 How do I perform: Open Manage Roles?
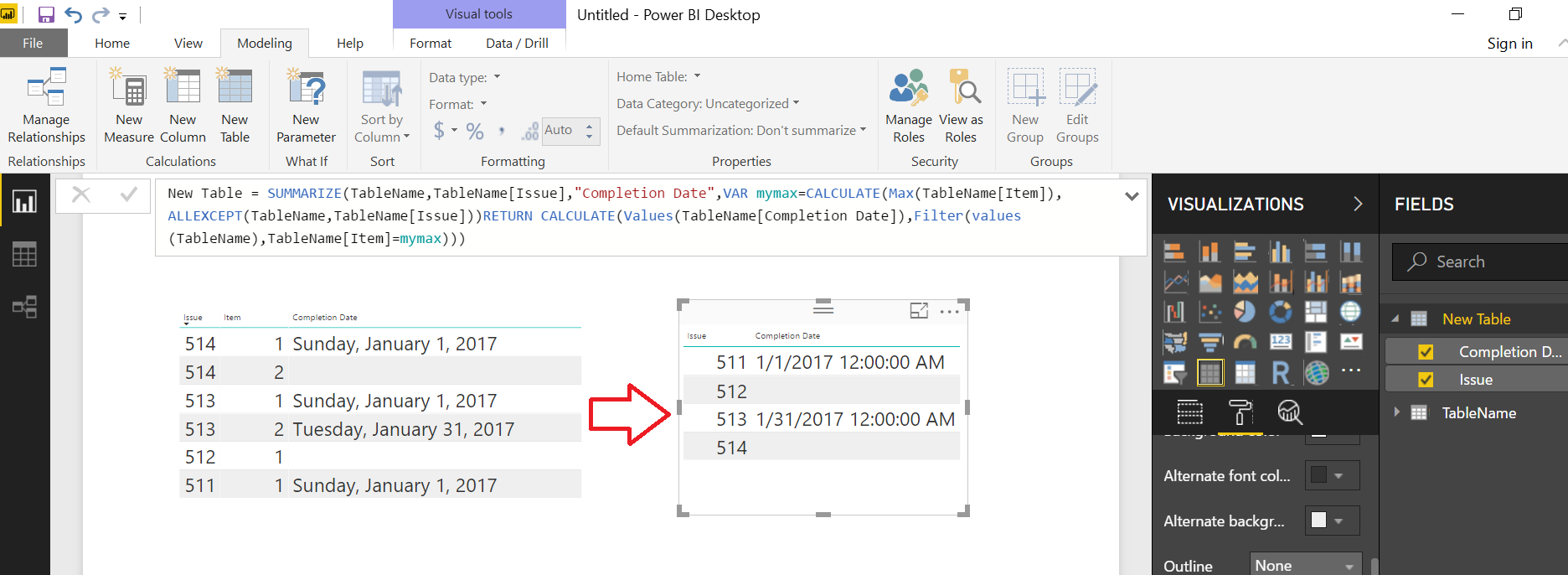coord(909,106)
